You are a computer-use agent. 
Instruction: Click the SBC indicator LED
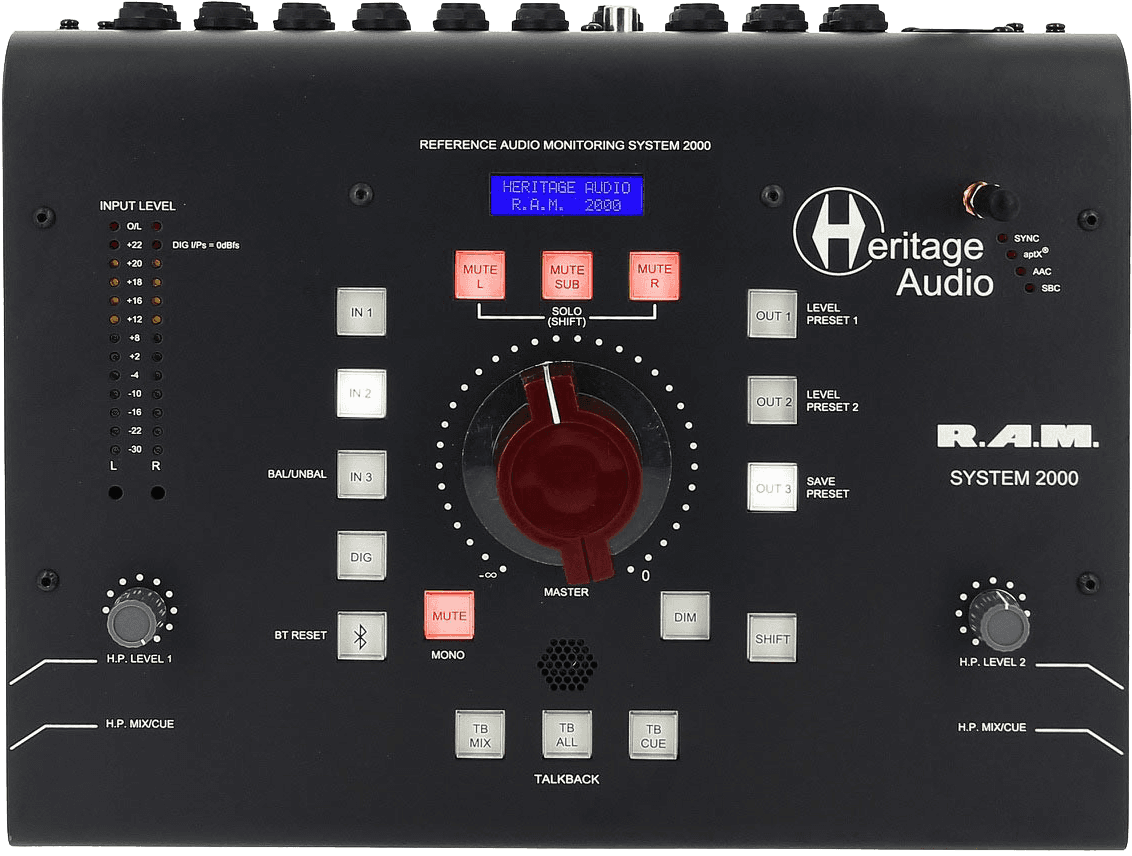click(x=1029, y=288)
